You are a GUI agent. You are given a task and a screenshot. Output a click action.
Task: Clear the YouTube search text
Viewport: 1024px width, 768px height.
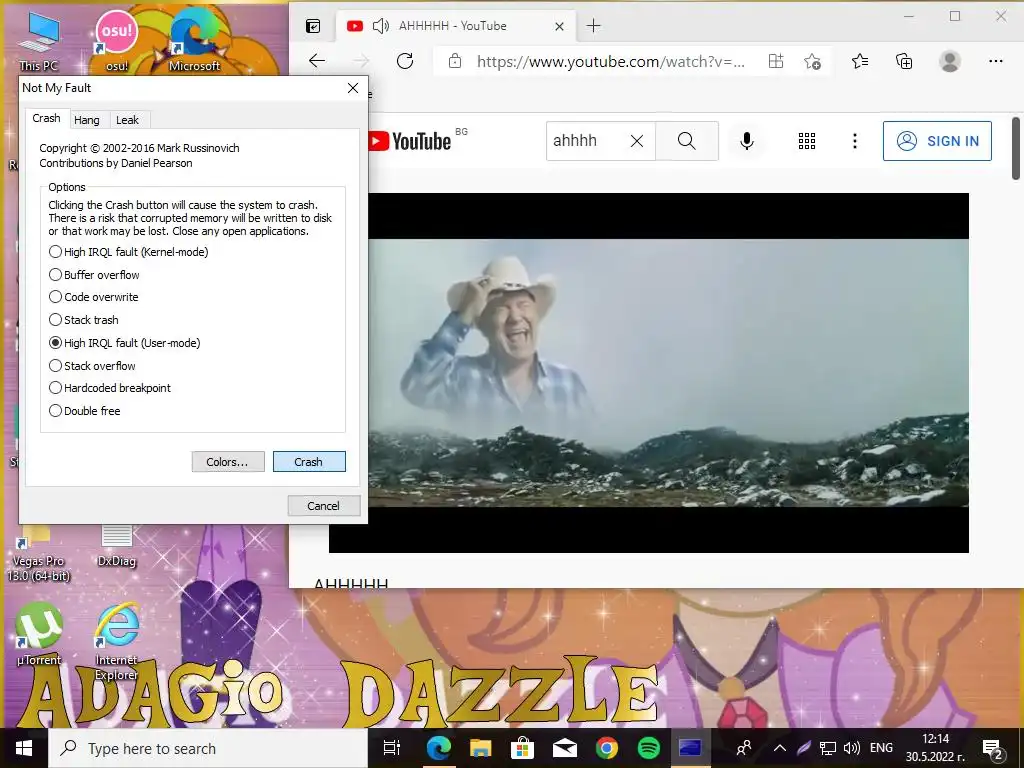click(637, 141)
